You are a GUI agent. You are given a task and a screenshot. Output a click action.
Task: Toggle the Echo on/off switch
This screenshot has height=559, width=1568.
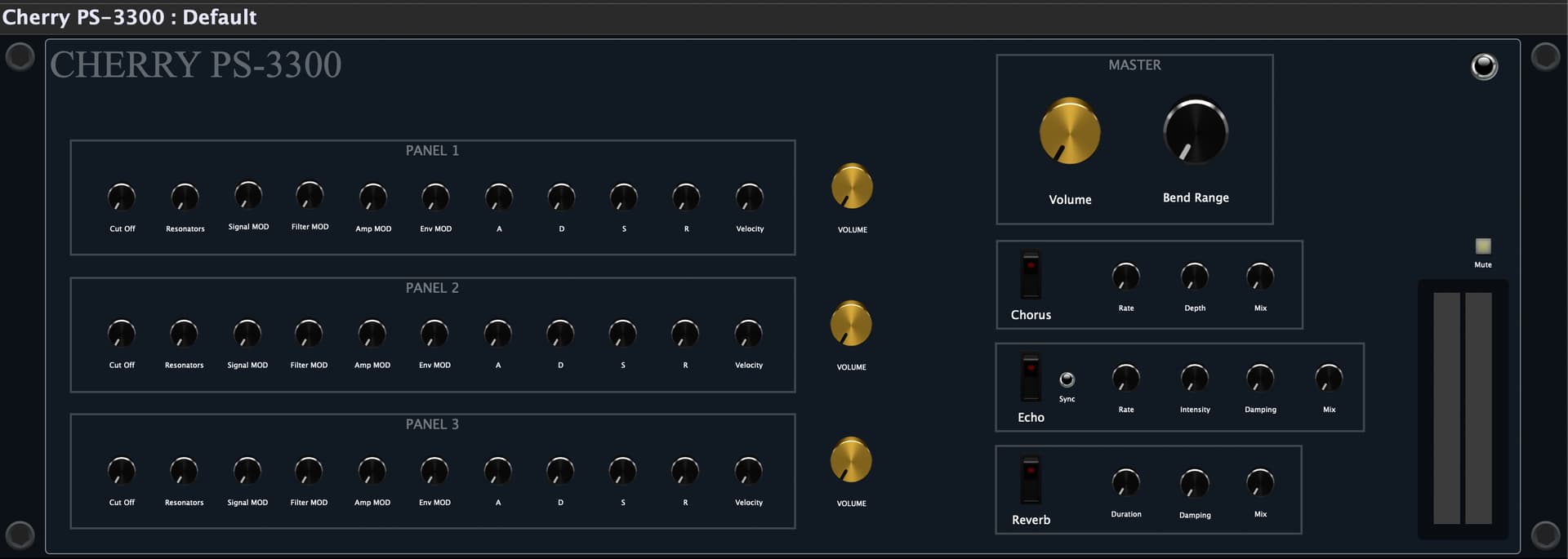pyautogui.click(x=1031, y=377)
